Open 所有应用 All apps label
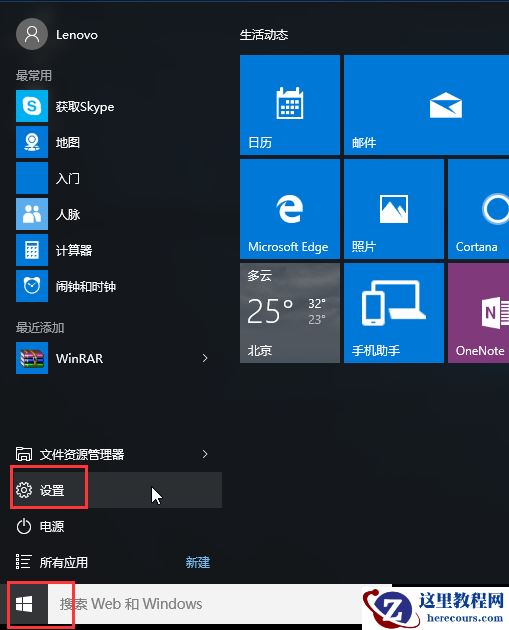The image size is (509, 630). 64,562
